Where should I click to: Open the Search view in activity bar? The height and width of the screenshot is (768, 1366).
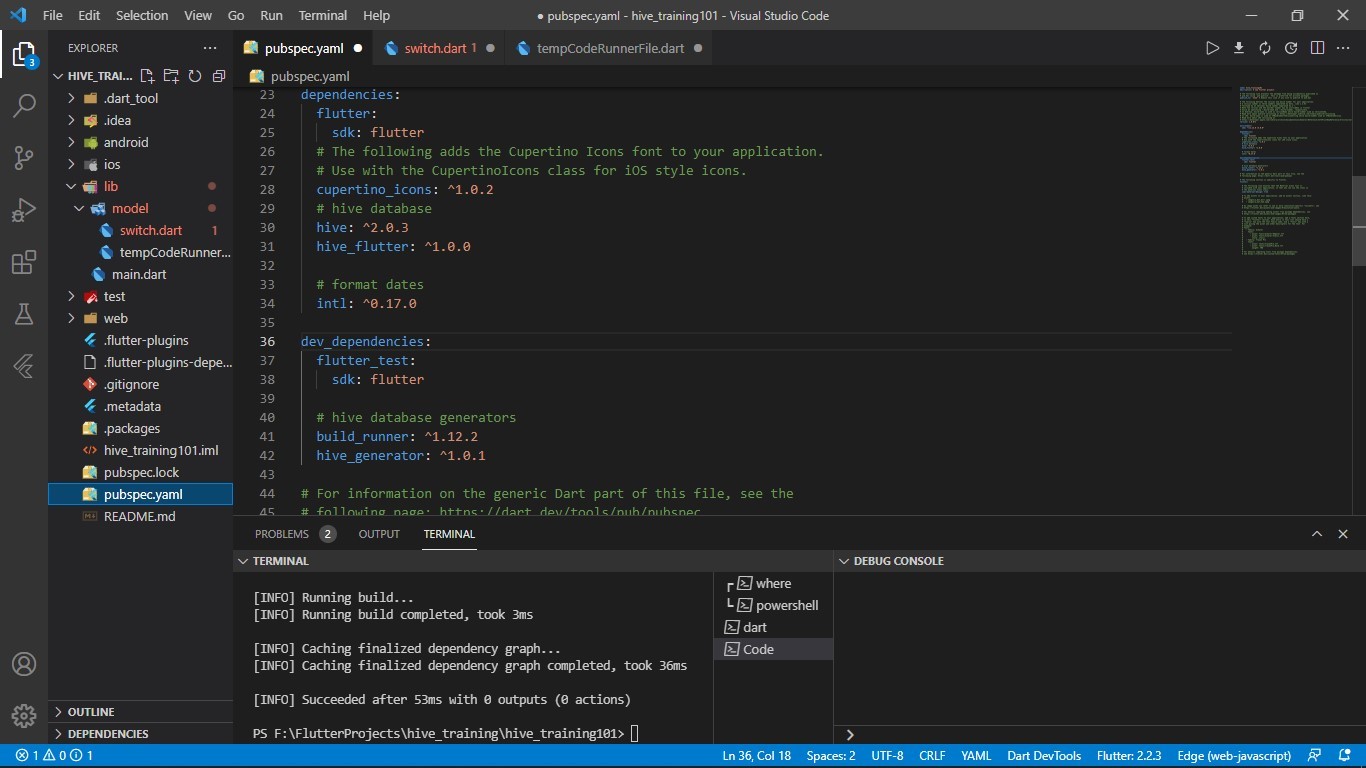tap(24, 105)
